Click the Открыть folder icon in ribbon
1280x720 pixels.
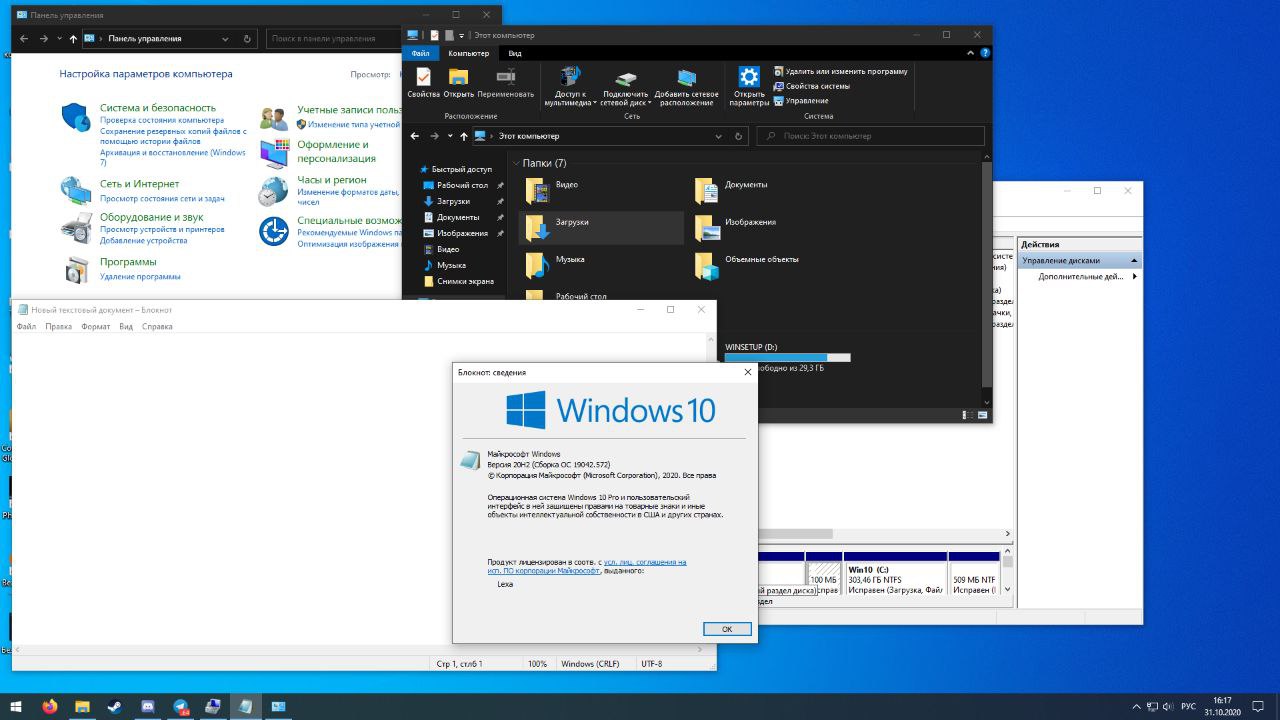point(458,77)
